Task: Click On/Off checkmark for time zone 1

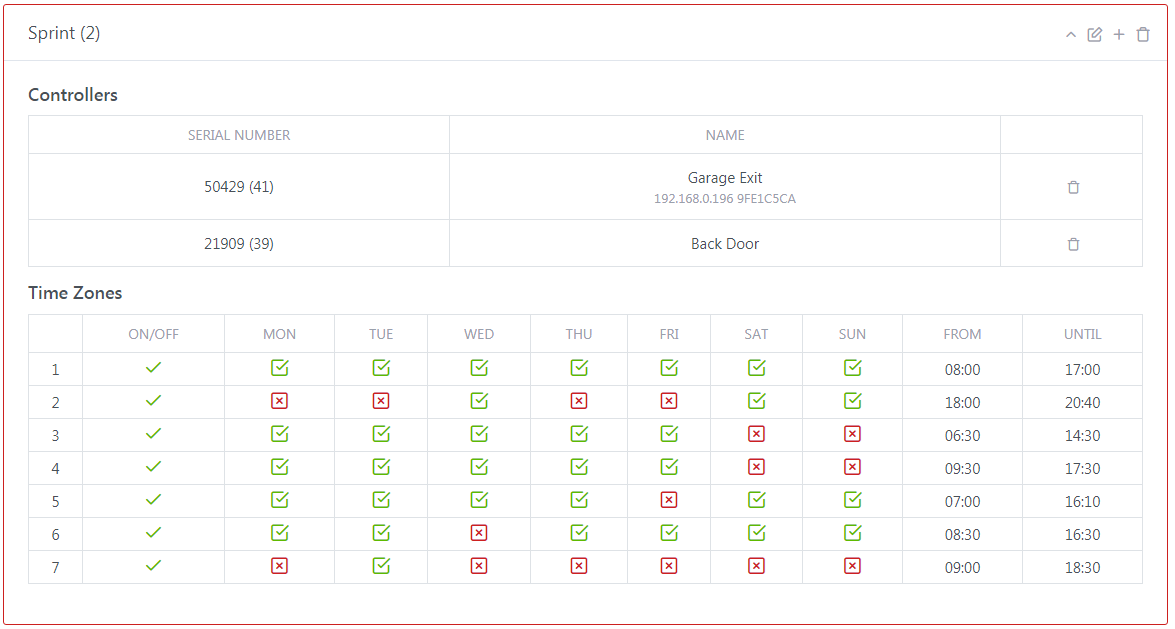Action: click(x=153, y=368)
